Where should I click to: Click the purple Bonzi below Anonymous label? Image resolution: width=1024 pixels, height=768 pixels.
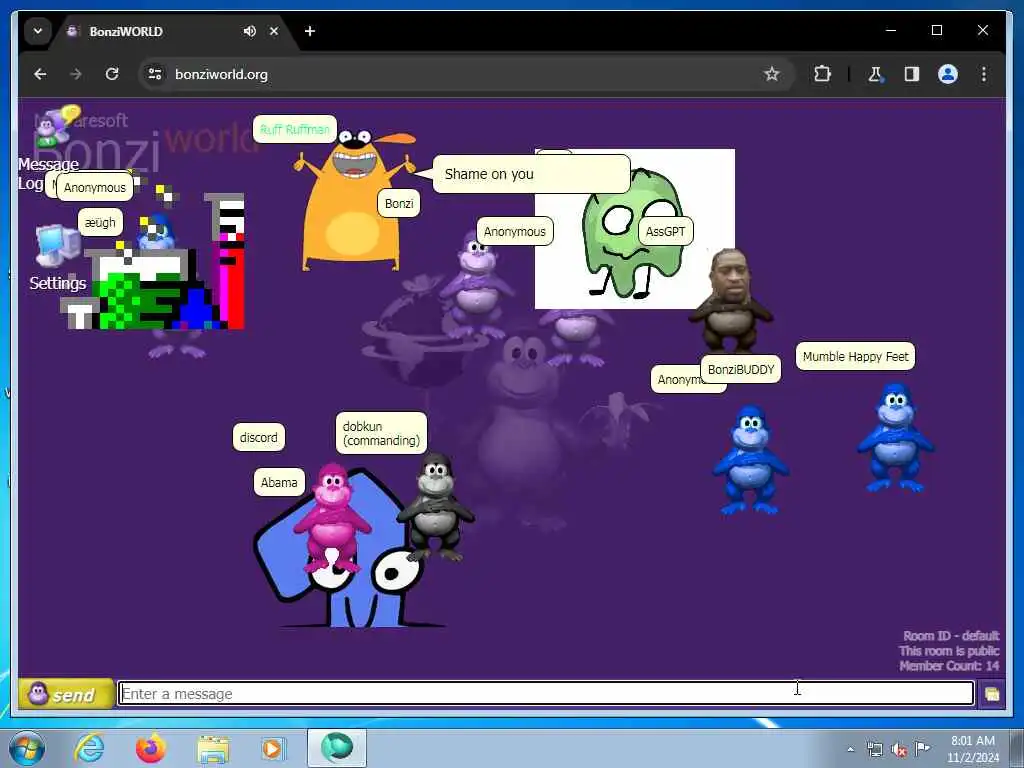click(x=477, y=284)
